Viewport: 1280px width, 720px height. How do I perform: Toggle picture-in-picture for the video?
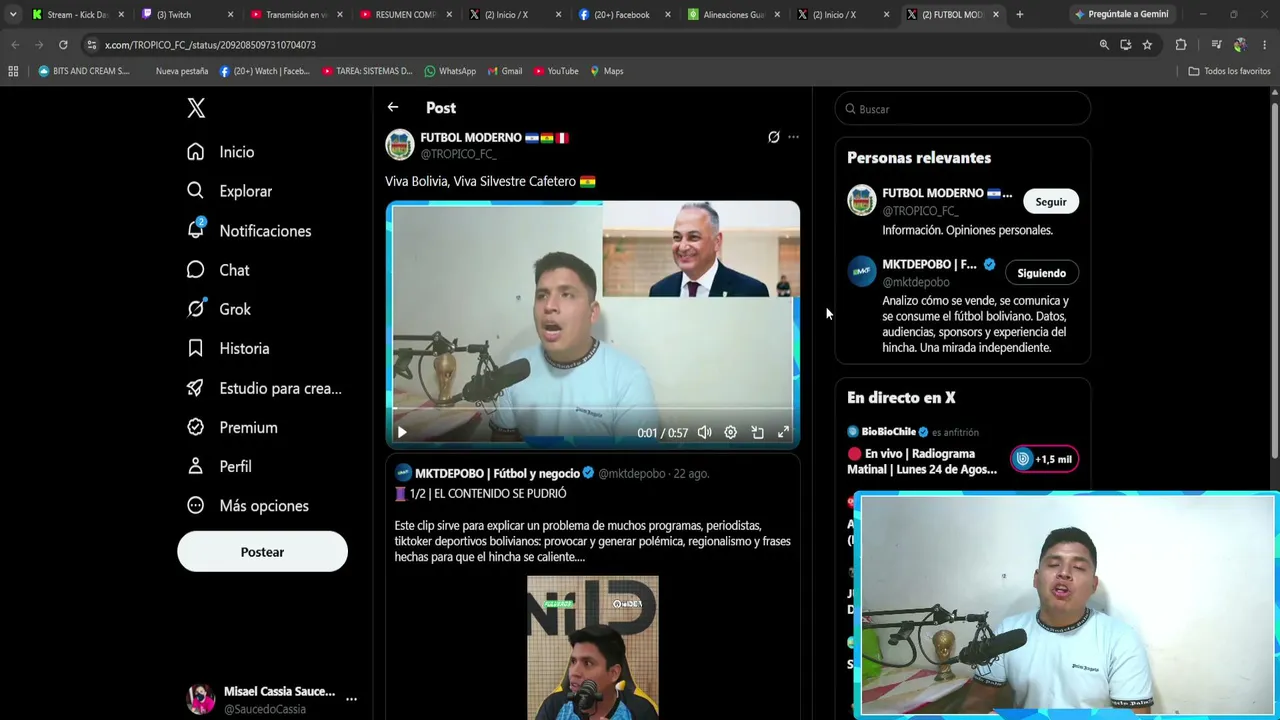pos(757,432)
